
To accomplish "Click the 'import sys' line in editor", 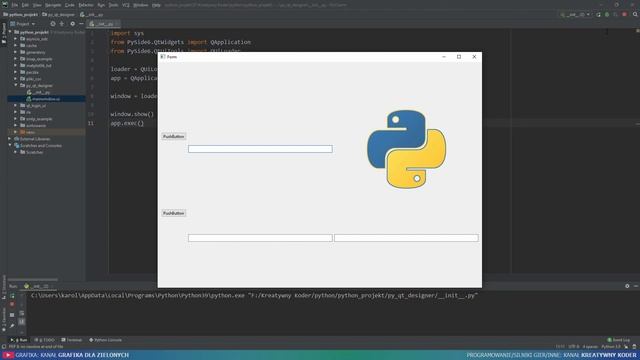I will coord(127,33).
